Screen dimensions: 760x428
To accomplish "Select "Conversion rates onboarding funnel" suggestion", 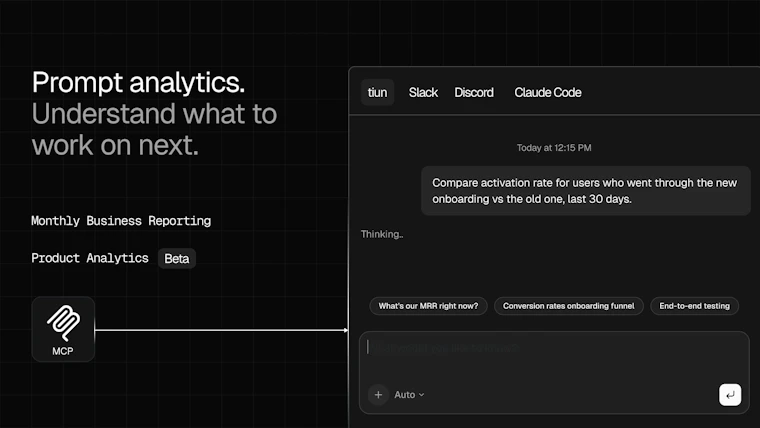I will (569, 306).
